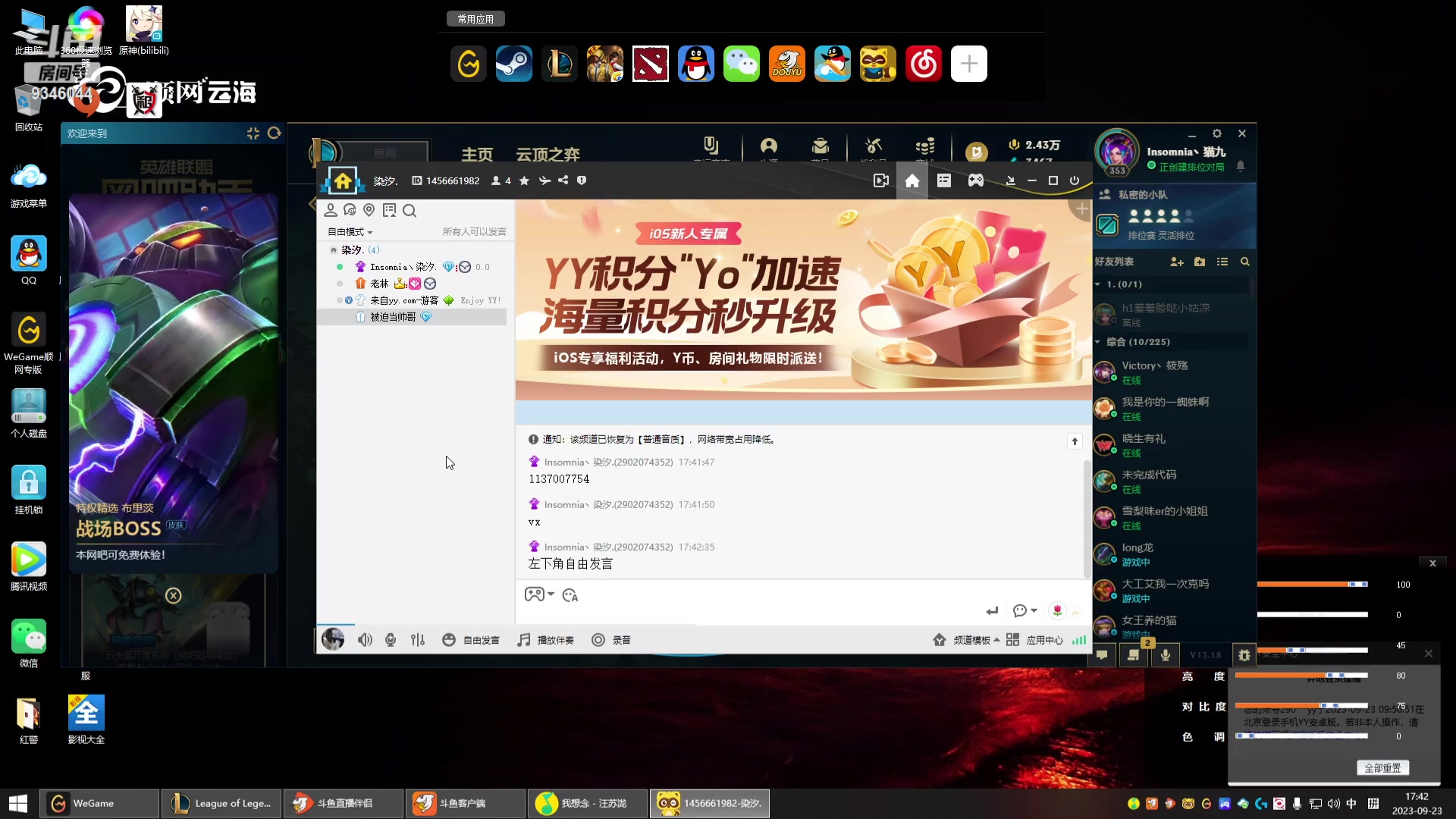The image size is (1456, 819).
Task: Click 自由发言 free speech button
Action: point(471,640)
